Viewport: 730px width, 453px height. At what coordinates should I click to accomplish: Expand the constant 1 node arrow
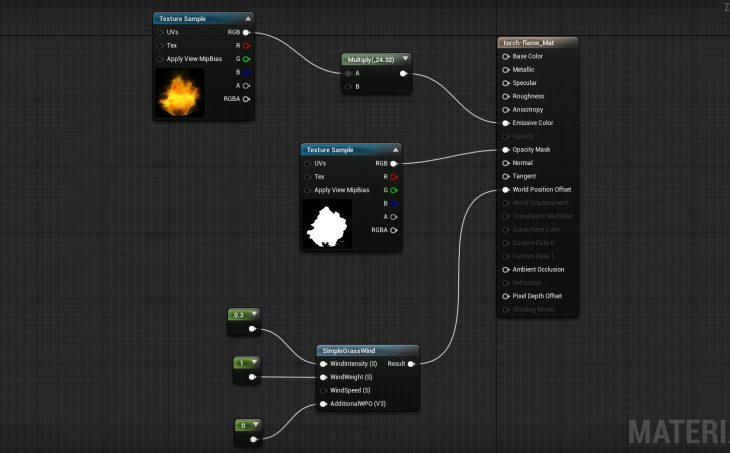coord(254,362)
